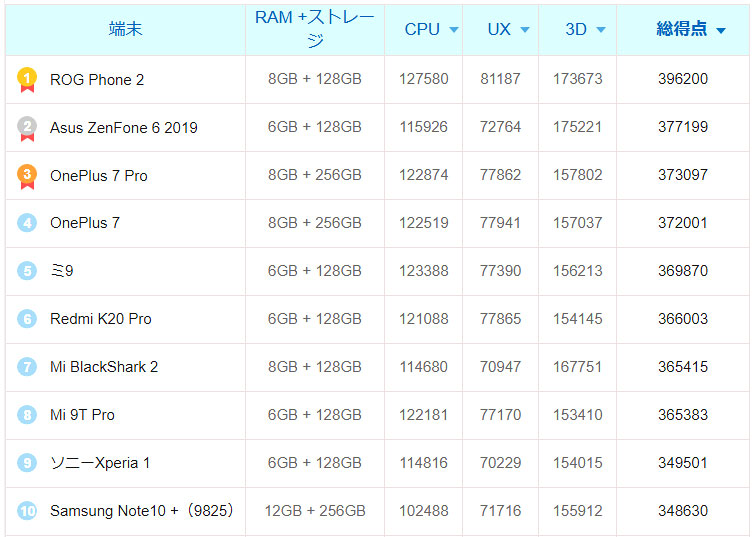Click the rank 8 circle badge
The image size is (753, 537).
[x=27, y=415]
